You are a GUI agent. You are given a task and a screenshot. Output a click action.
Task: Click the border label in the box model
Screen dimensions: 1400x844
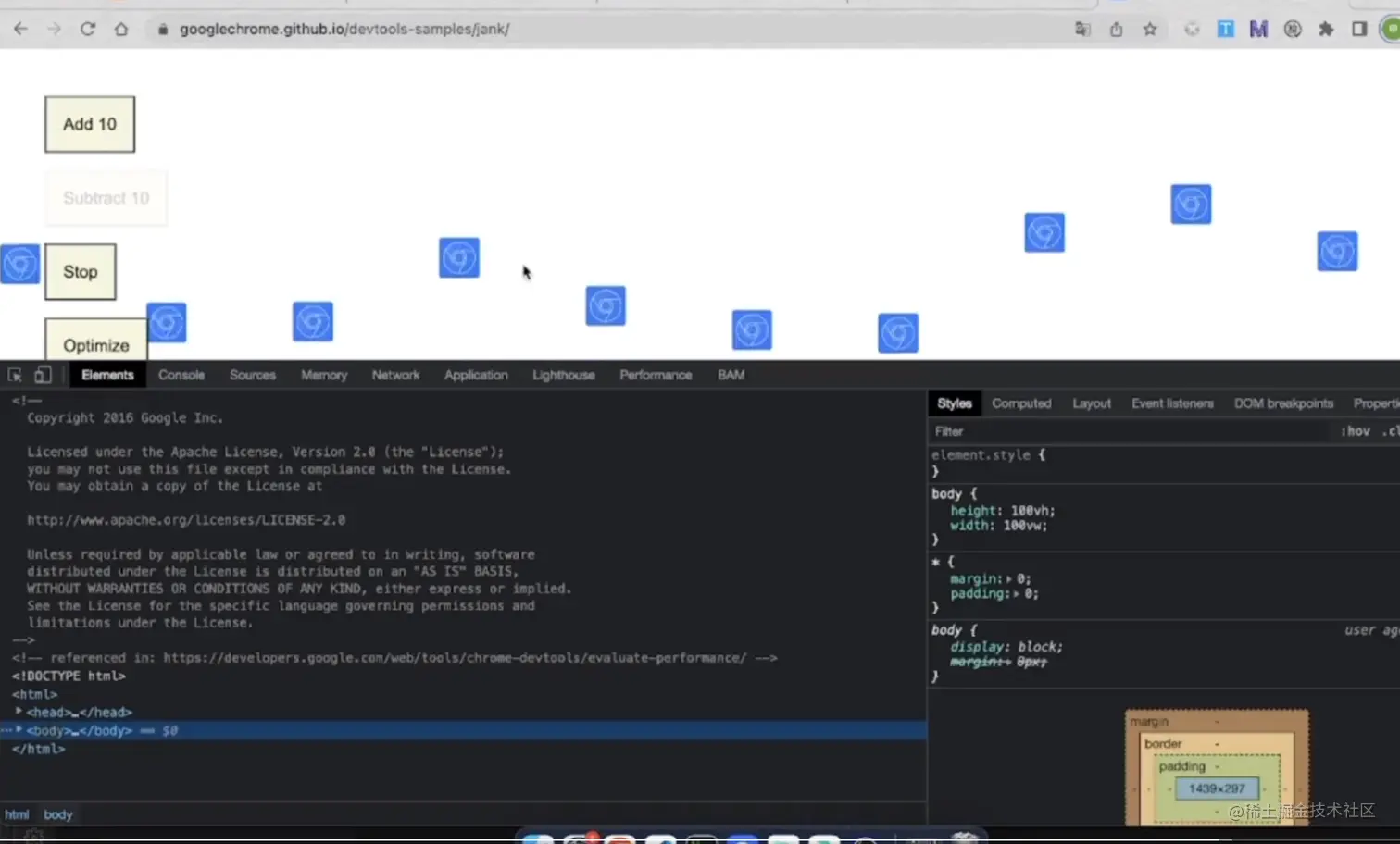coord(1163,744)
